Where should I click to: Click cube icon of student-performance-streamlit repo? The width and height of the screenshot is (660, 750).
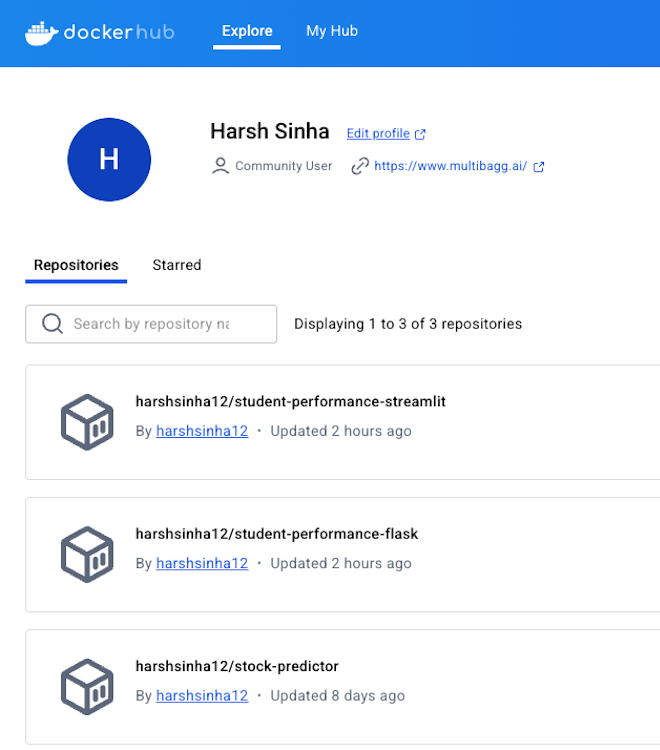tap(87, 422)
